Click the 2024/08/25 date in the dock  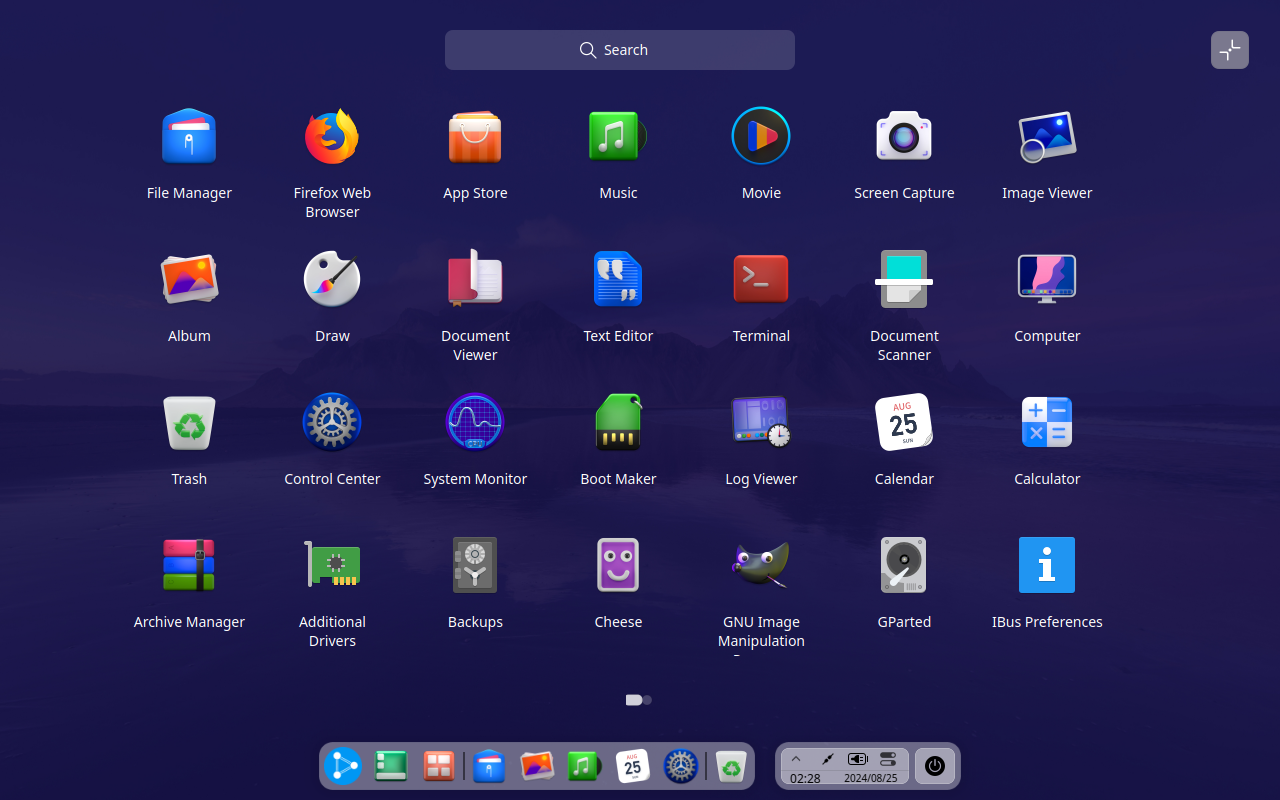pos(870,778)
